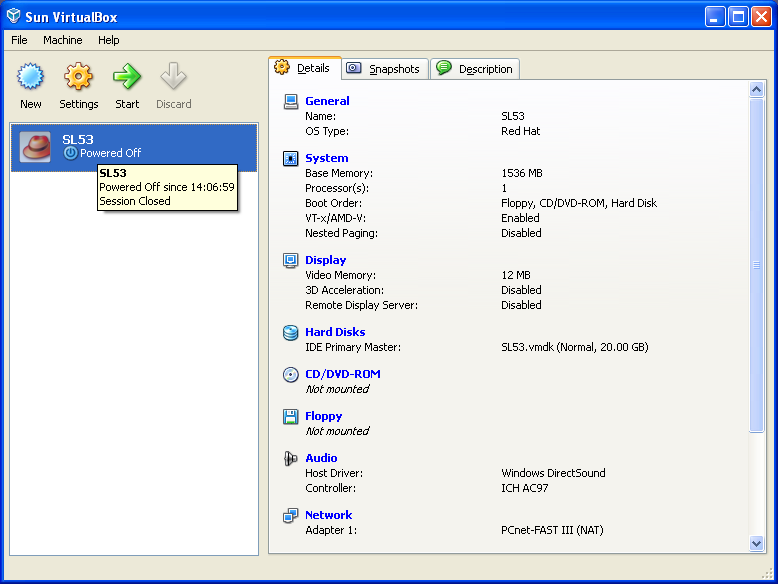Close the Sun VirtualBox window
Screen dimensions: 778x584
(761, 17)
